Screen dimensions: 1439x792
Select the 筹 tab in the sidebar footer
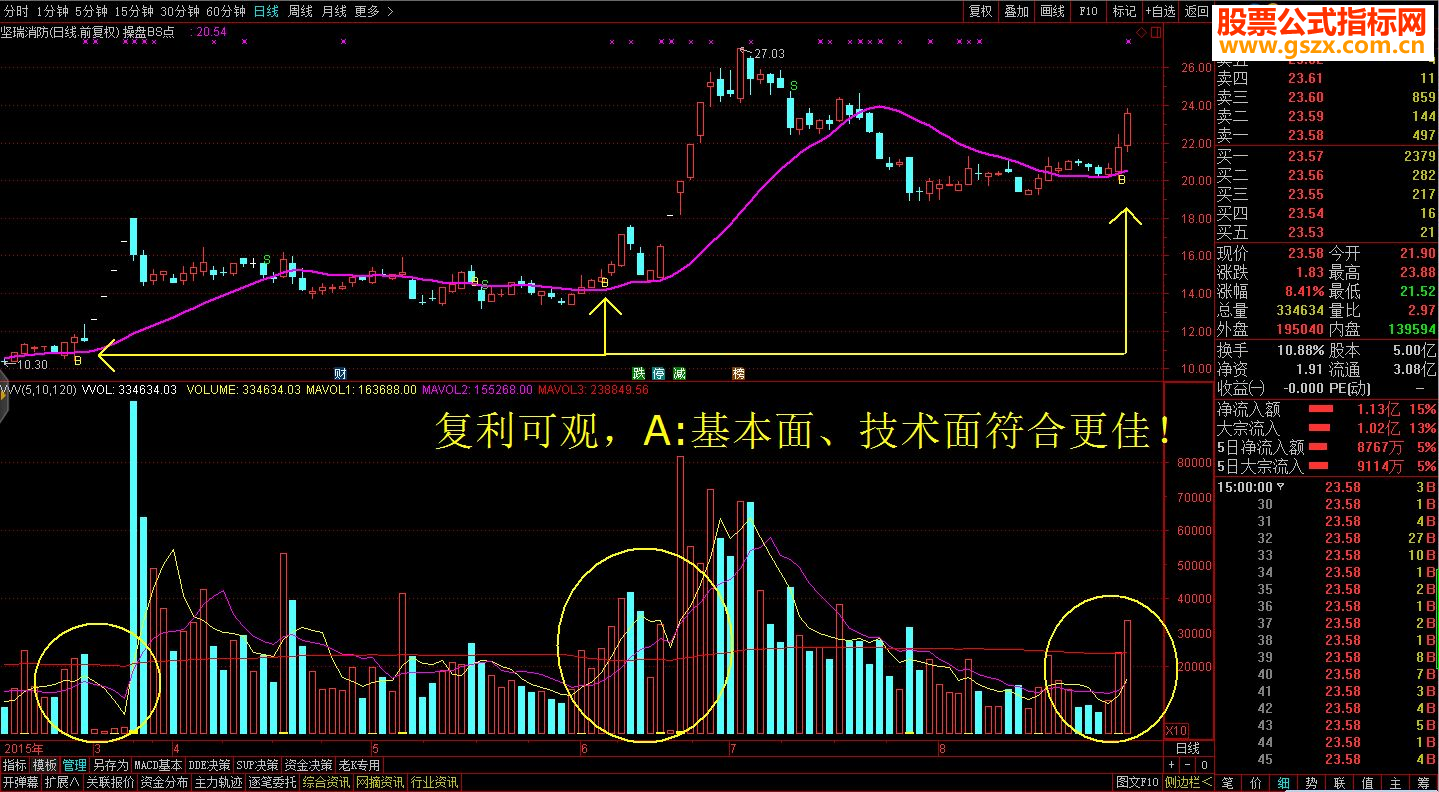(x=1423, y=782)
